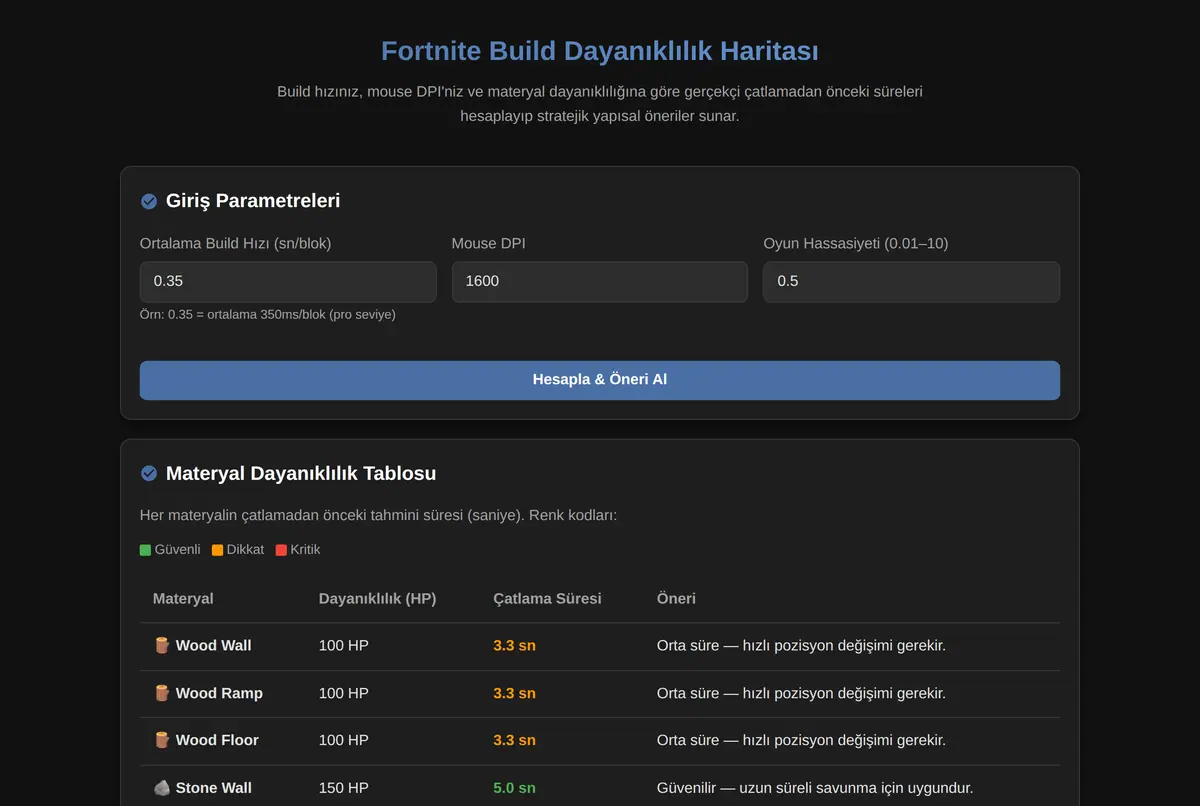
Task: Select the Stone Wall material name
Action: (213, 788)
